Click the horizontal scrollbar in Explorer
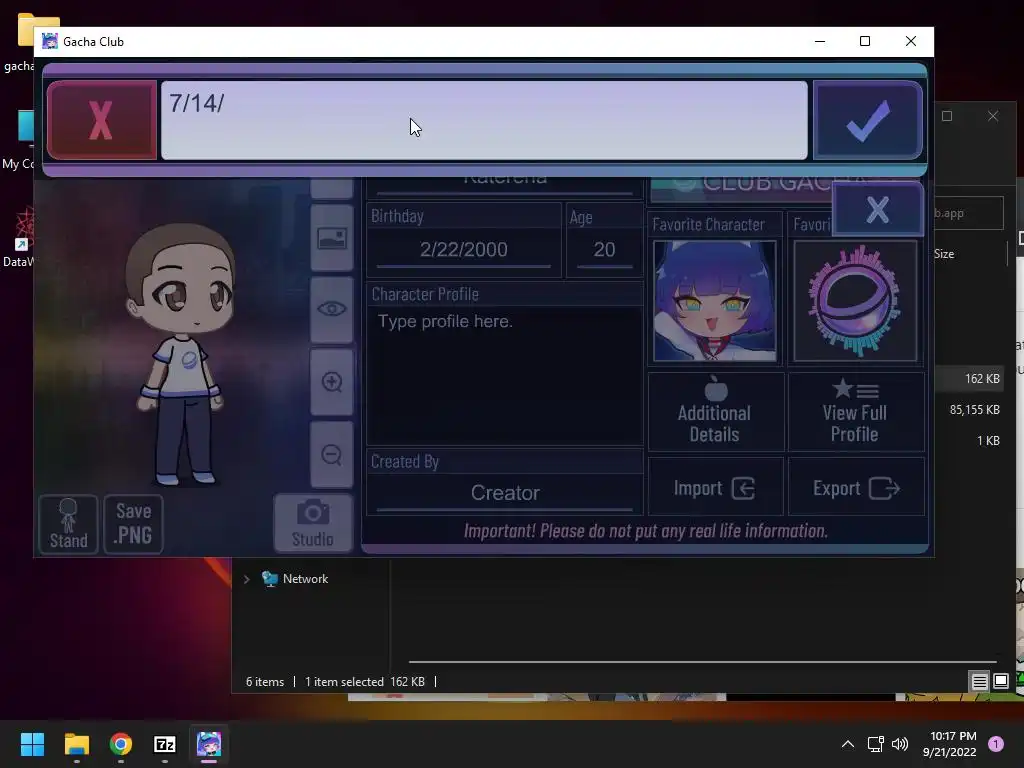 tap(703, 662)
